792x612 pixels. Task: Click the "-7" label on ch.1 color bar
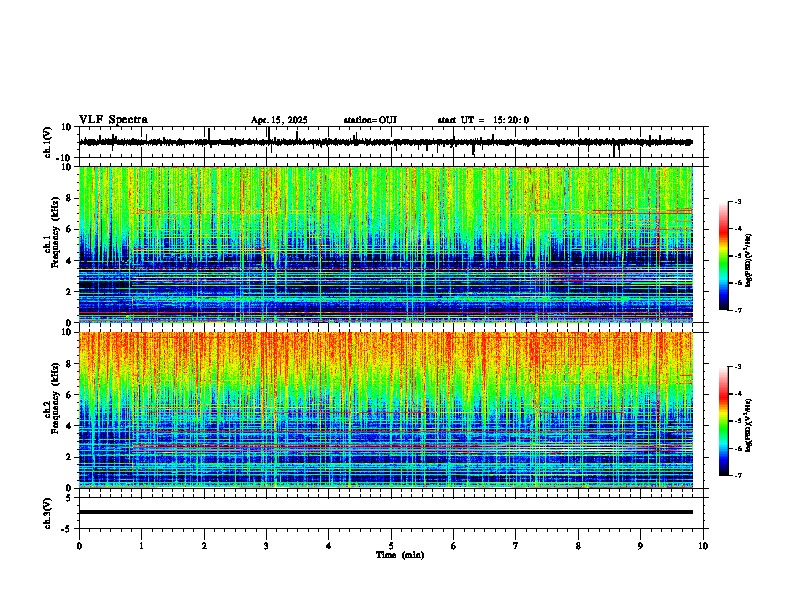click(738, 310)
